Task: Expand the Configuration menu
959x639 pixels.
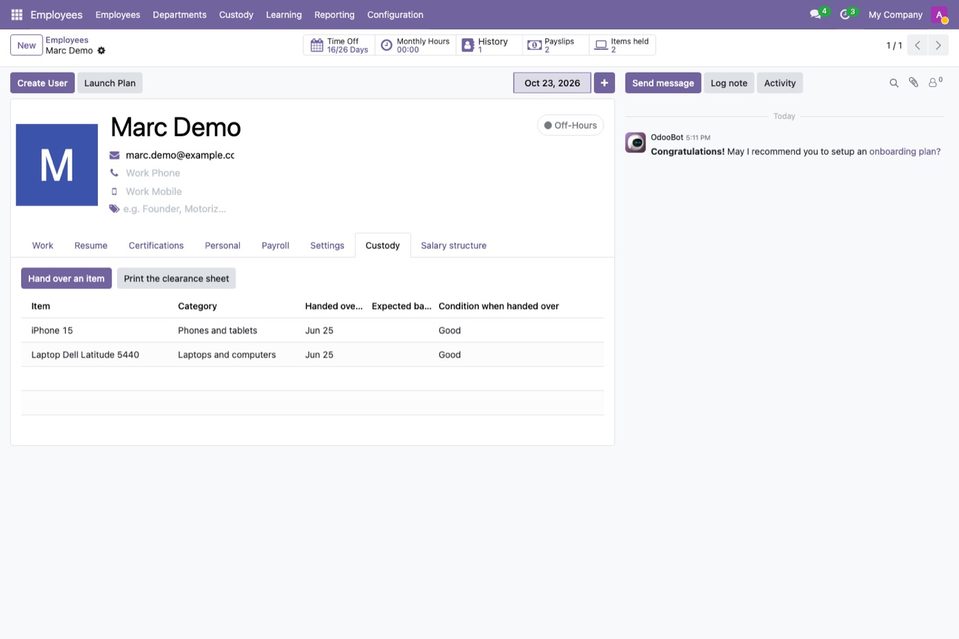Action: [x=395, y=15]
